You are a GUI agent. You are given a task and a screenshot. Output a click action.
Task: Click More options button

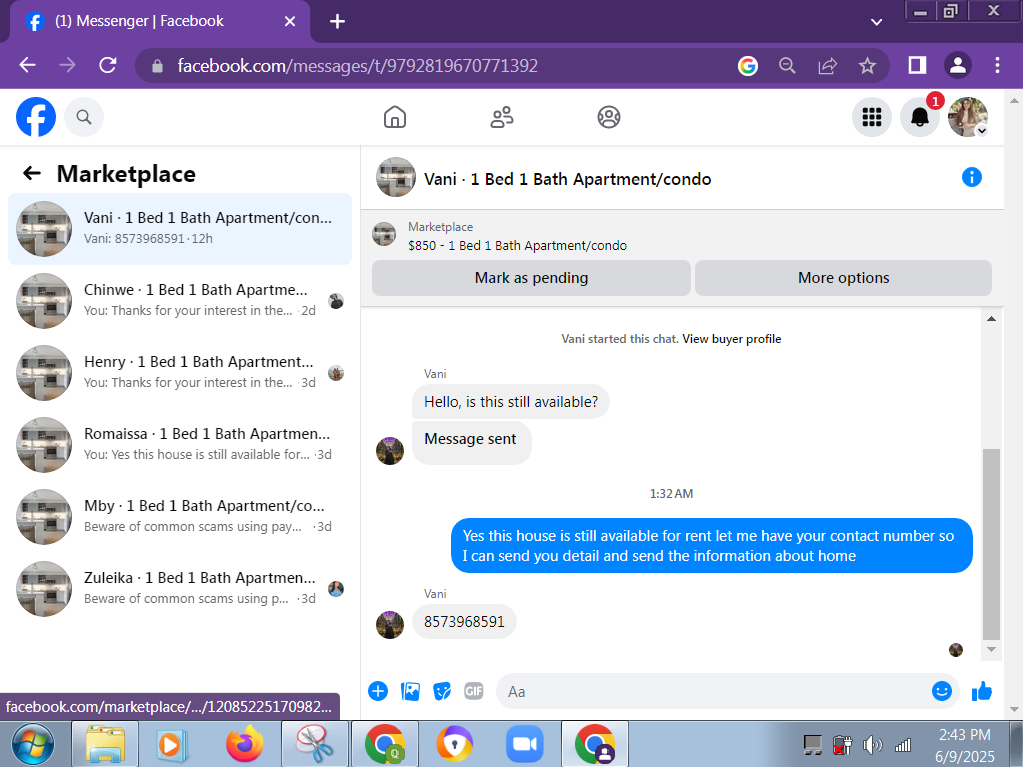(x=843, y=278)
